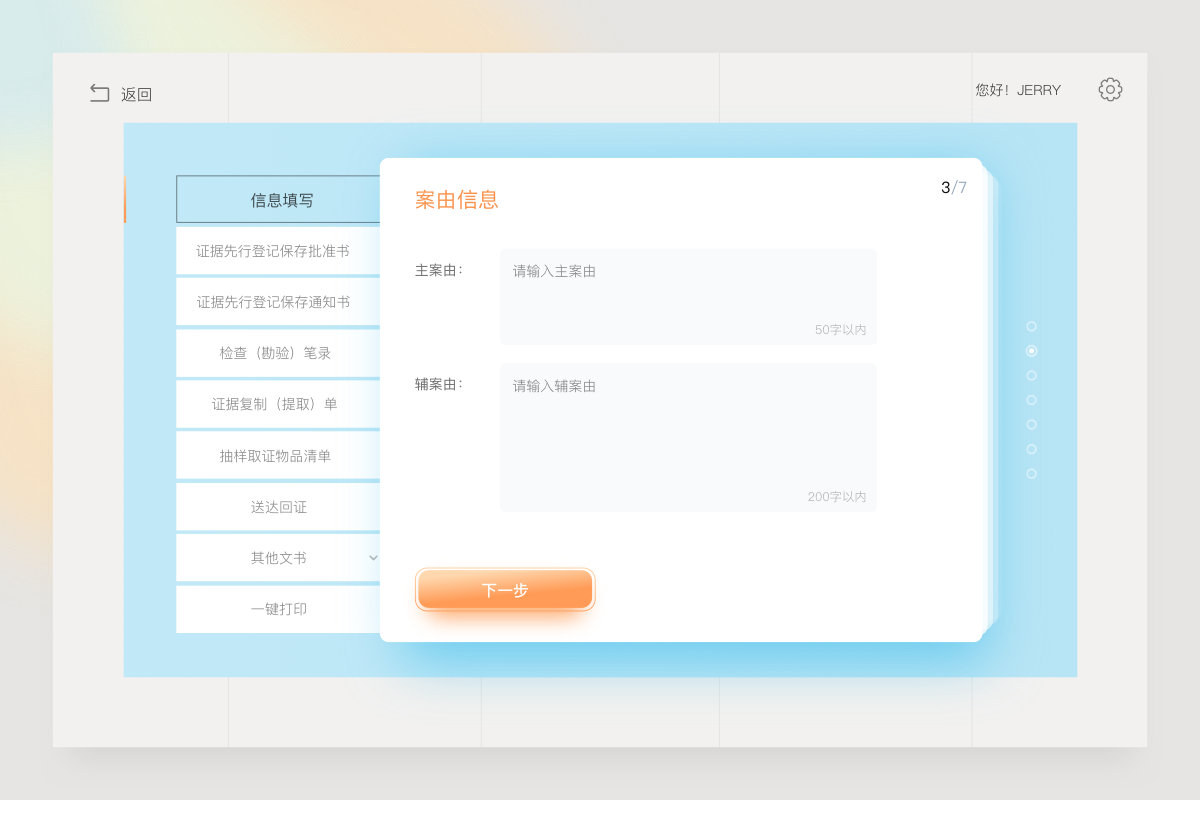Go to the last step dot
The image size is (1200, 830).
pos(1031,474)
